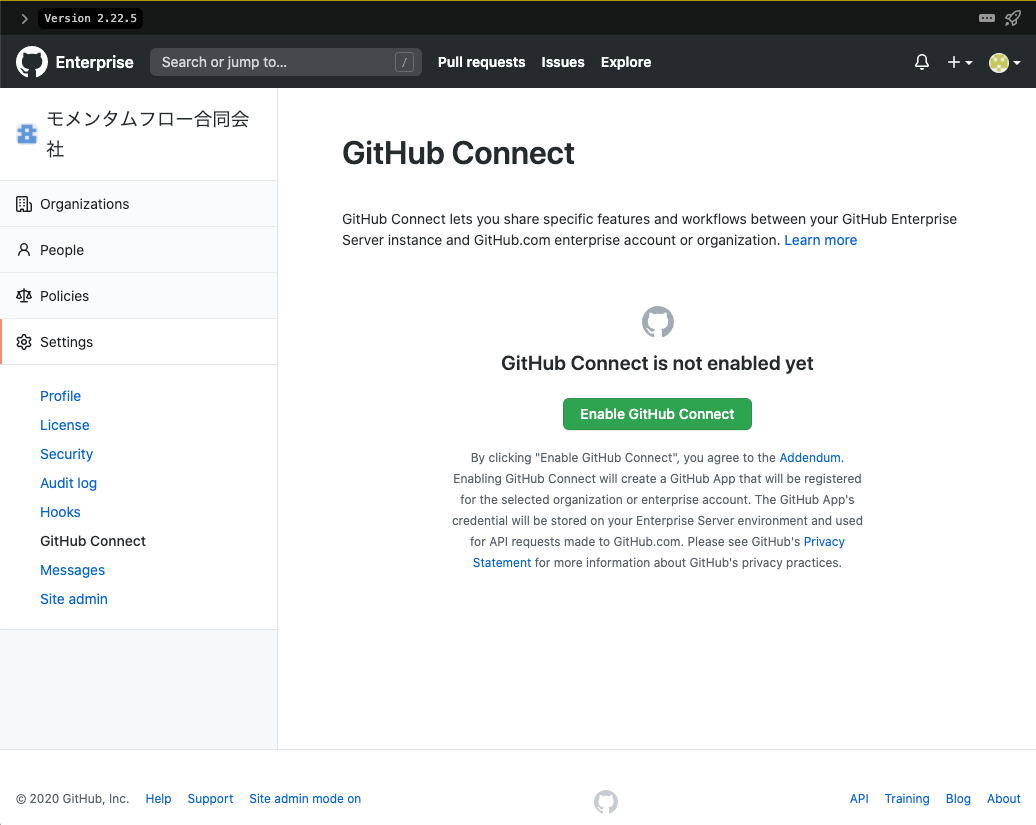Open the footer API link
1036x825 pixels.
(859, 799)
